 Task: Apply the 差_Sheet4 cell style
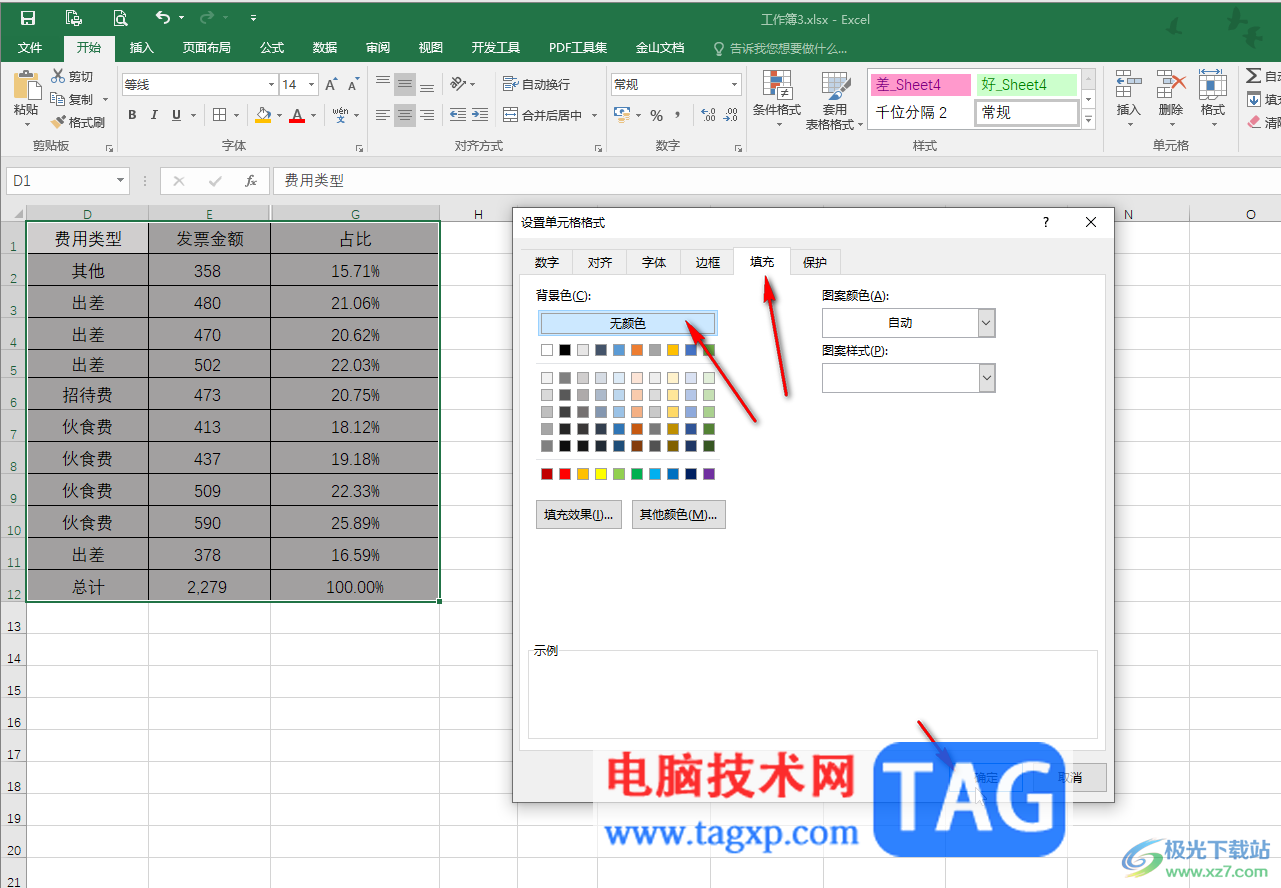[920, 85]
